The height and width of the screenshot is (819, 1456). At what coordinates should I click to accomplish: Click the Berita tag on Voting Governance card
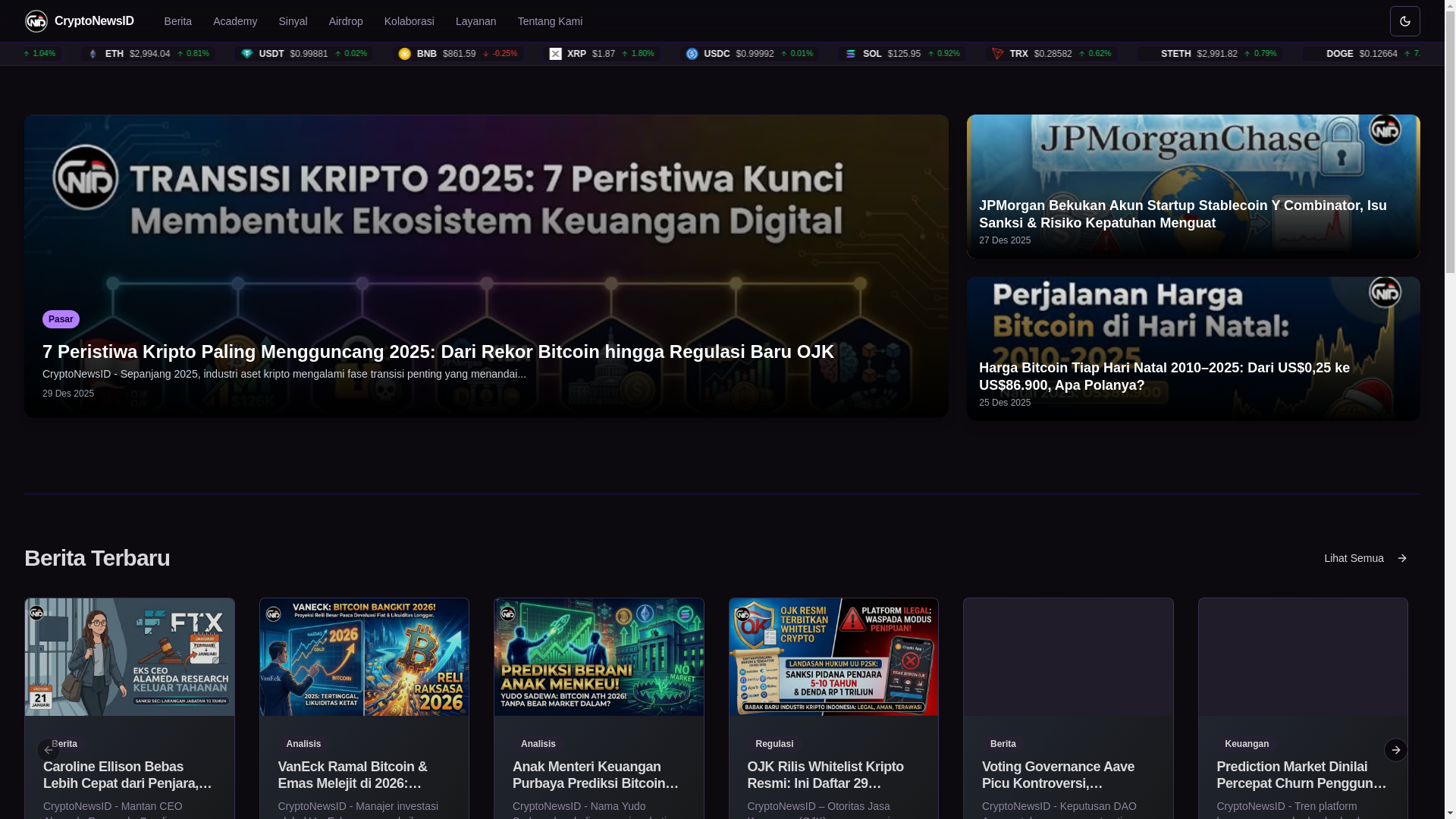click(x=1003, y=744)
